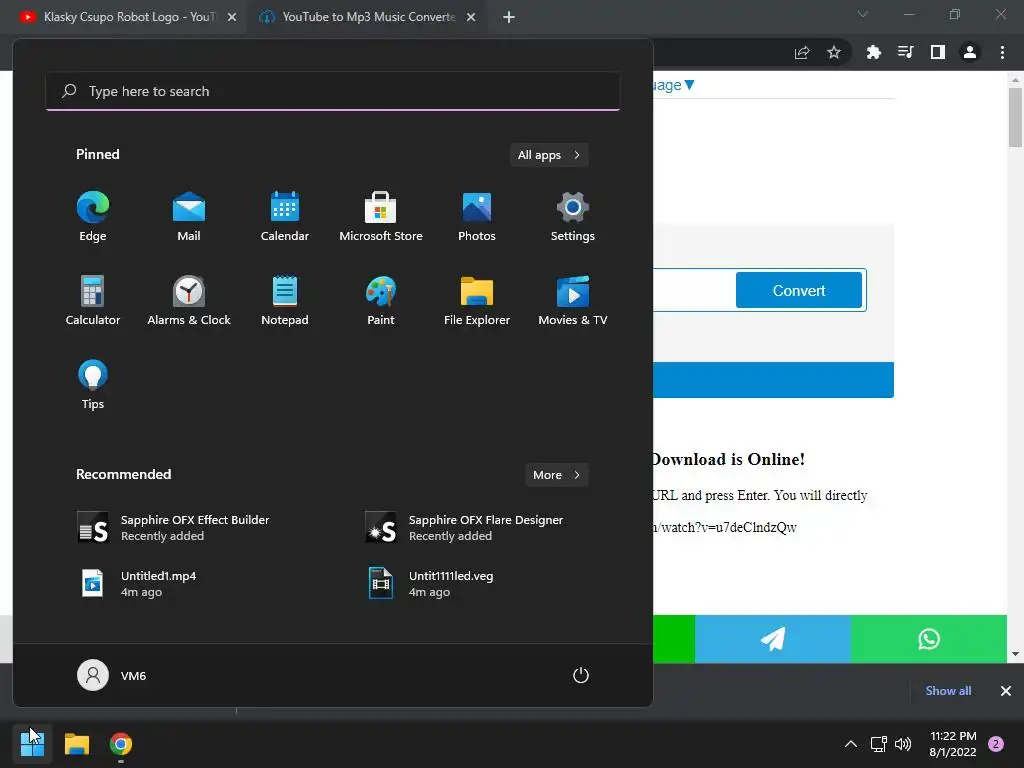
Task: Click the Convert button
Action: pyautogui.click(x=799, y=290)
